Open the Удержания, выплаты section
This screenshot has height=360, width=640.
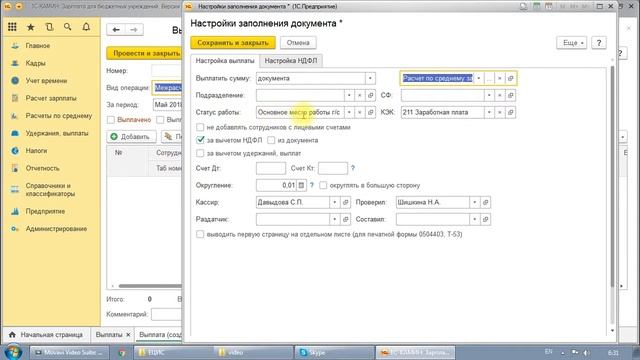tap(57, 133)
